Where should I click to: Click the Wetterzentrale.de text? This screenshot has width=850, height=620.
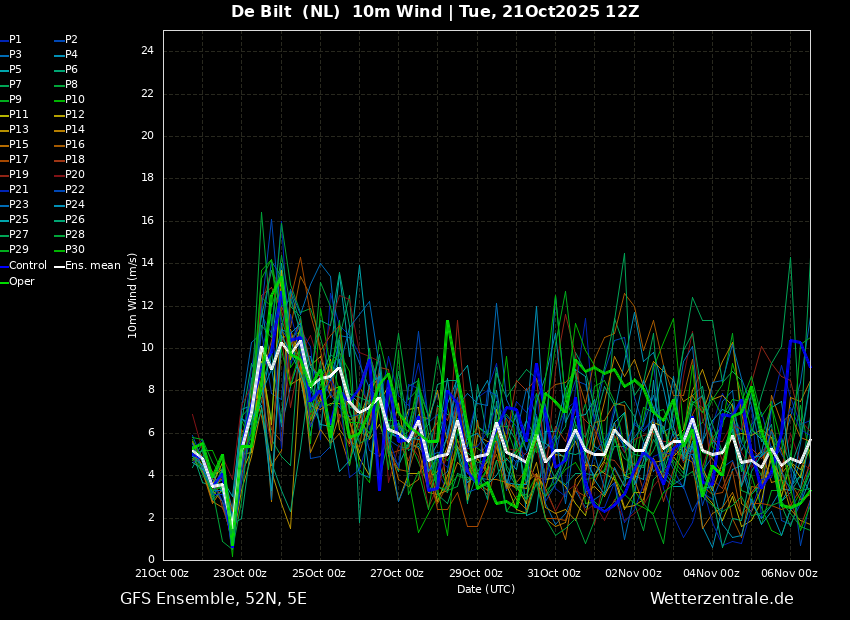[721, 599]
